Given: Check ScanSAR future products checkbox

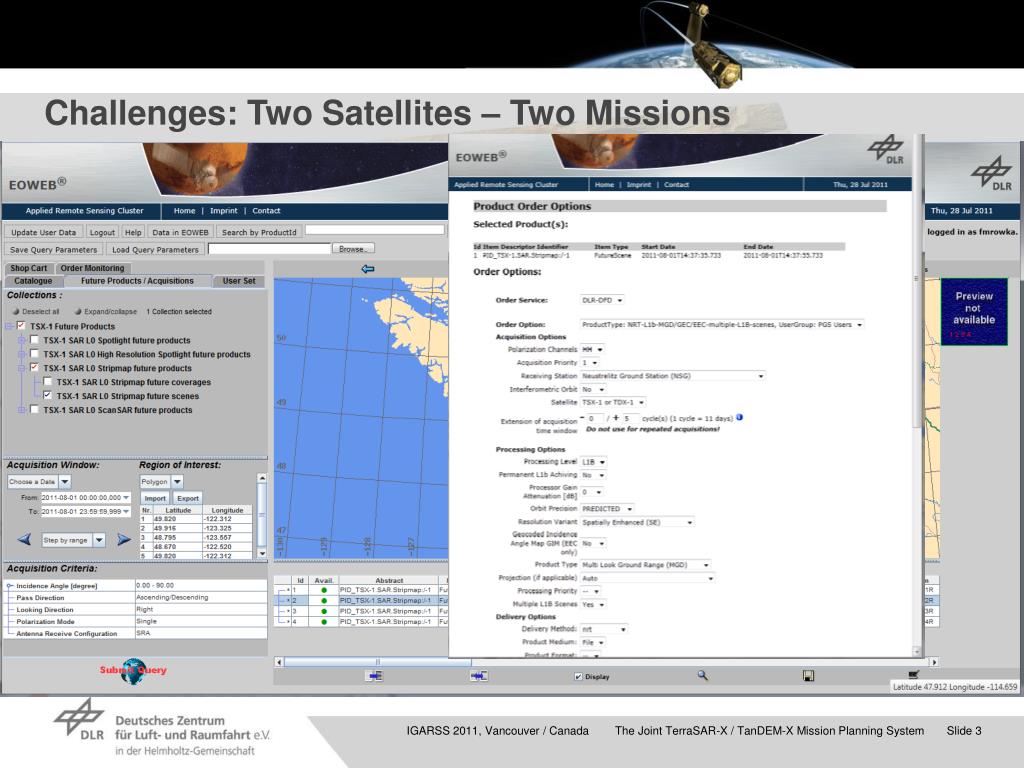Looking at the screenshot, I should 34,409.
